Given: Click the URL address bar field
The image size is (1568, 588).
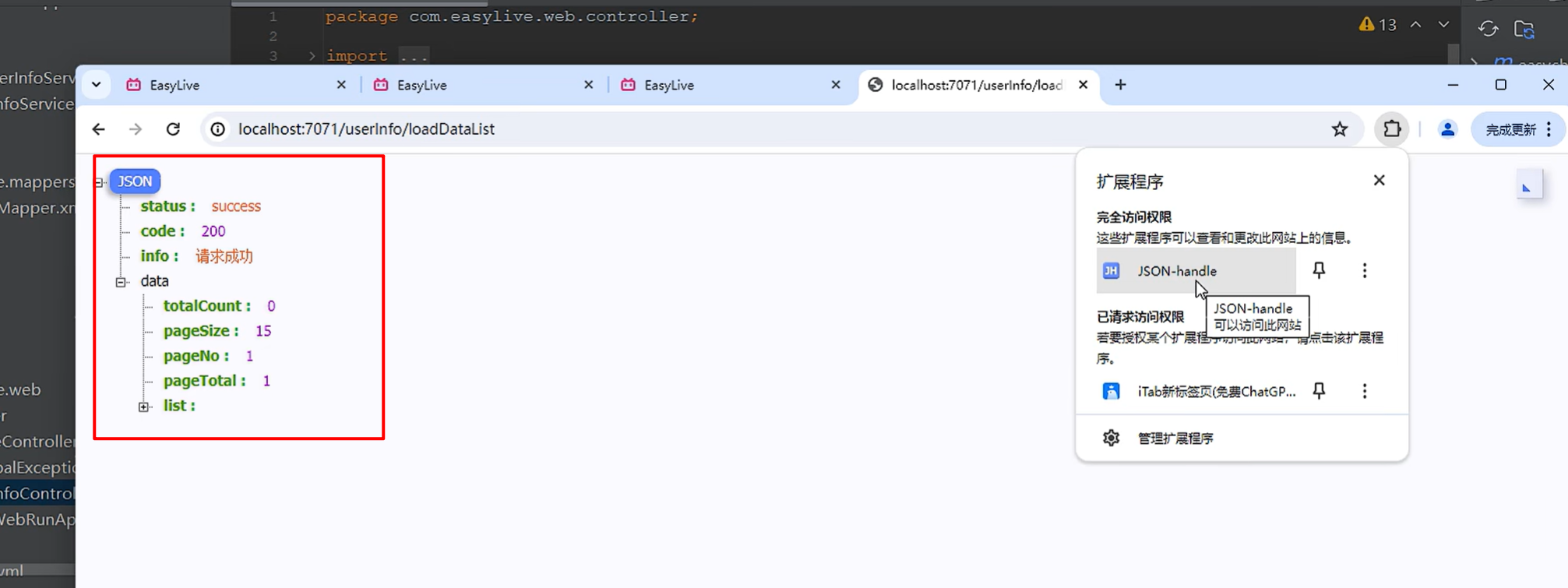Looking at the screenshot, I should [701, 129].
